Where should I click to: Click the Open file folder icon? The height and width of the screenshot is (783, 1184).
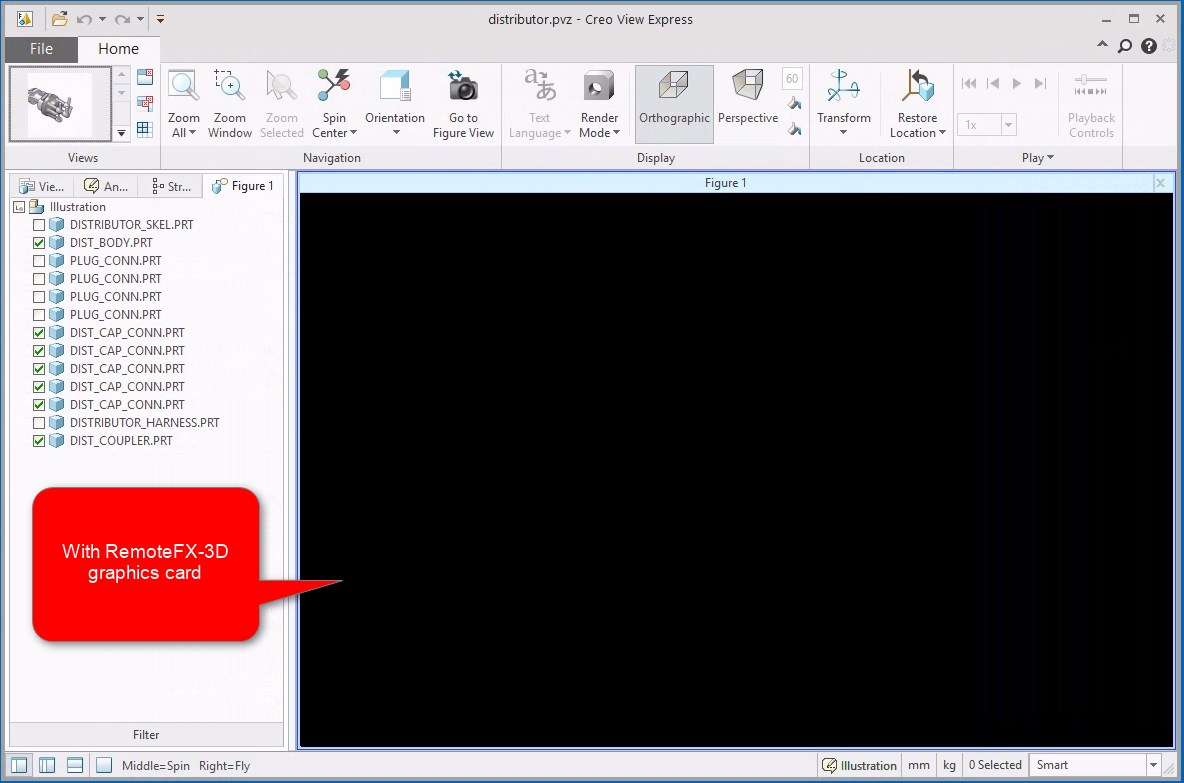click(x=60, y=19)
